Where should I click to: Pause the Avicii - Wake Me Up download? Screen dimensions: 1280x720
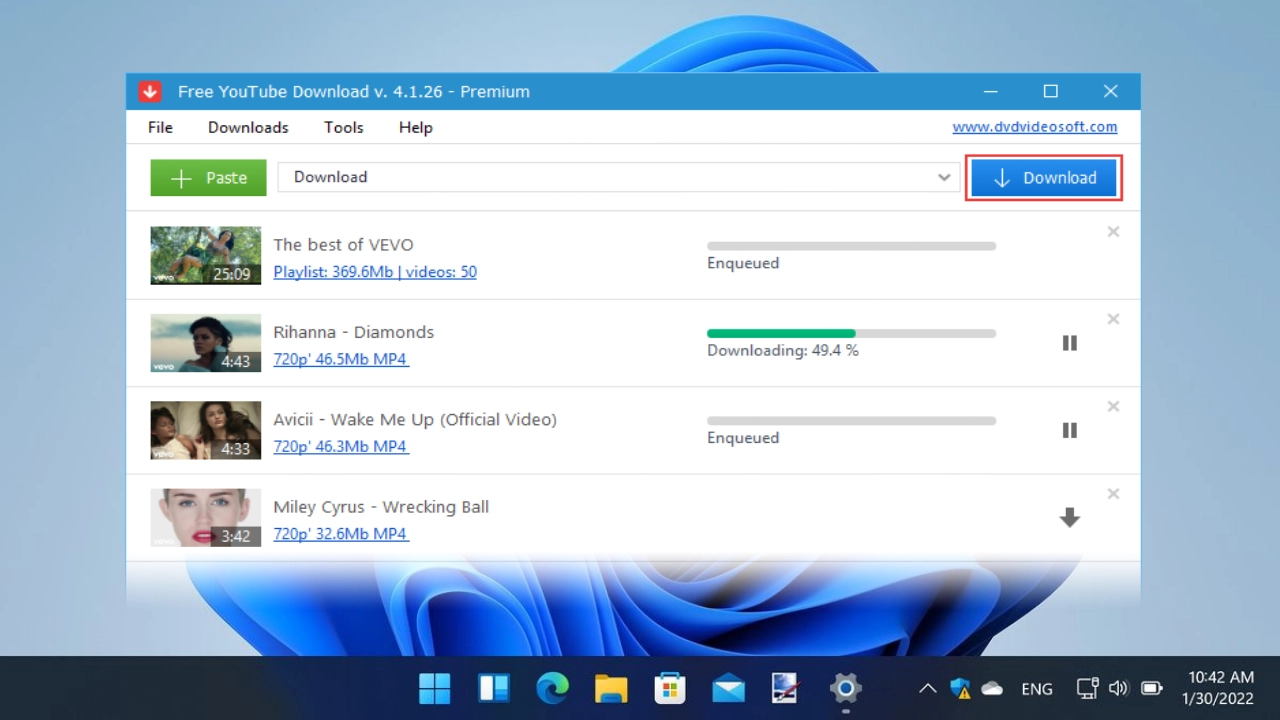click(x=1070, y=430)
